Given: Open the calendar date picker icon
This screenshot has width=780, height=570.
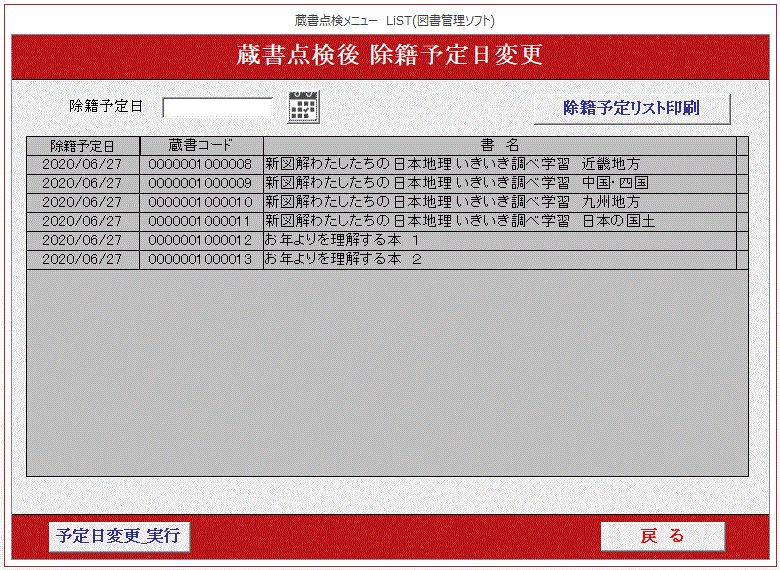Looking at the screenshot, I should point(303,107).
